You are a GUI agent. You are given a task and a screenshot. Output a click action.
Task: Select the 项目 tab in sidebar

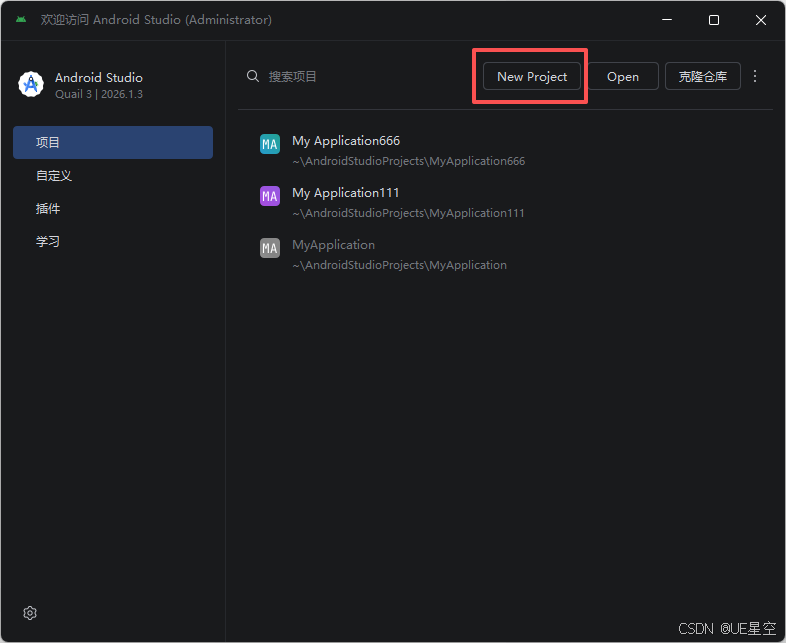click(x=113, y=142)
